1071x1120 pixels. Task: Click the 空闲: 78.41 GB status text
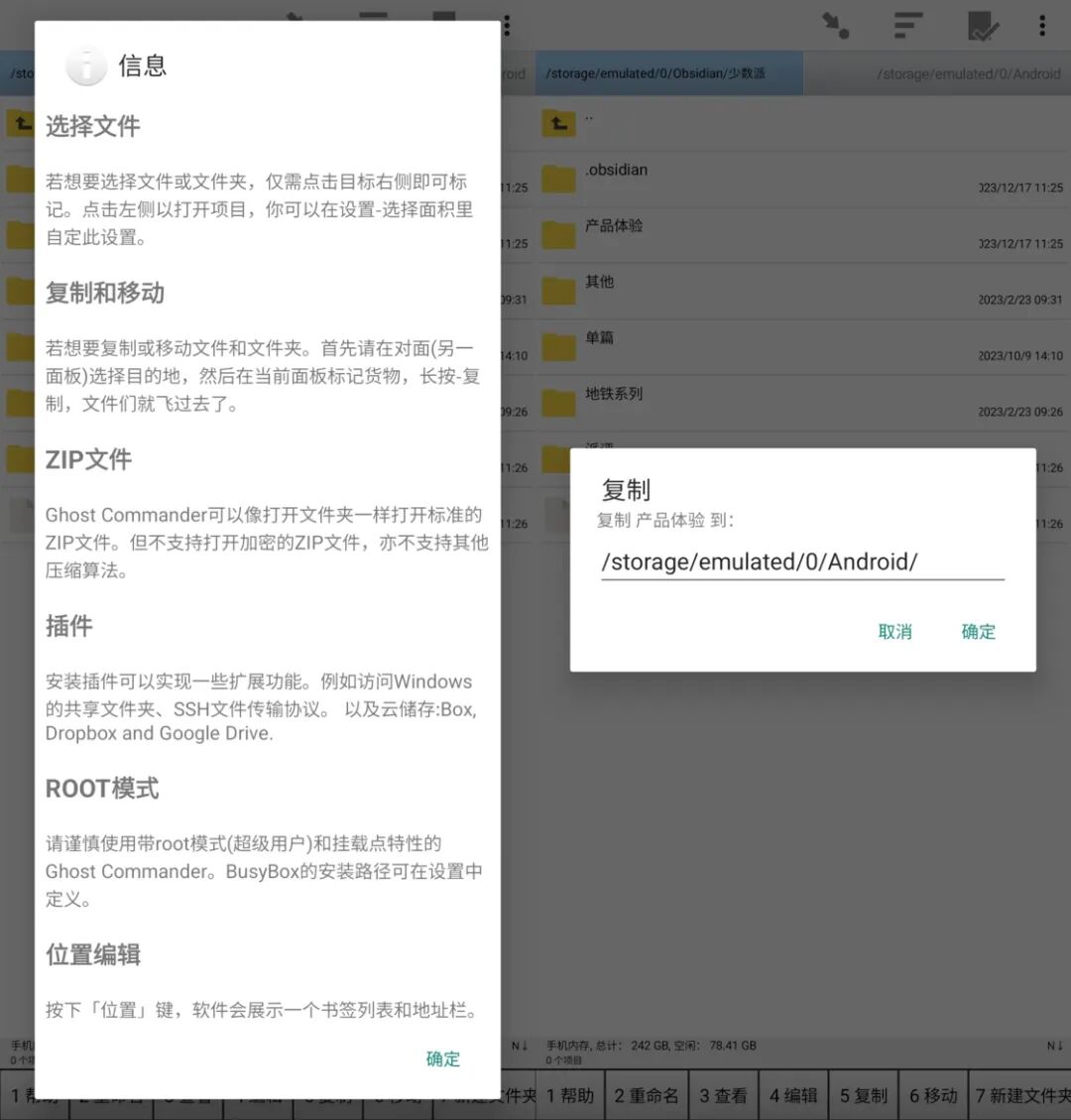coord(715,1046)
